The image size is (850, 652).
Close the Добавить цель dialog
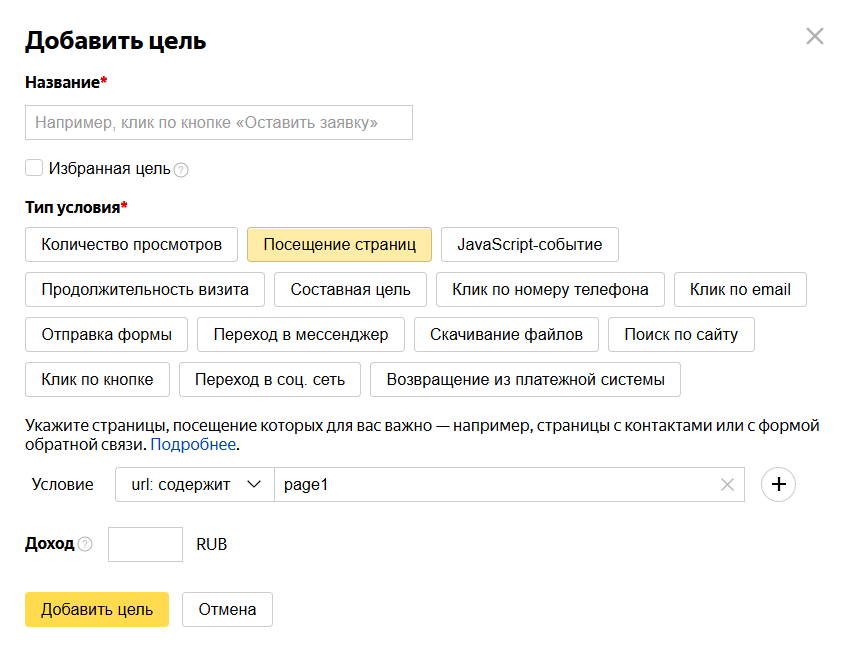click(x=815, y=37)
